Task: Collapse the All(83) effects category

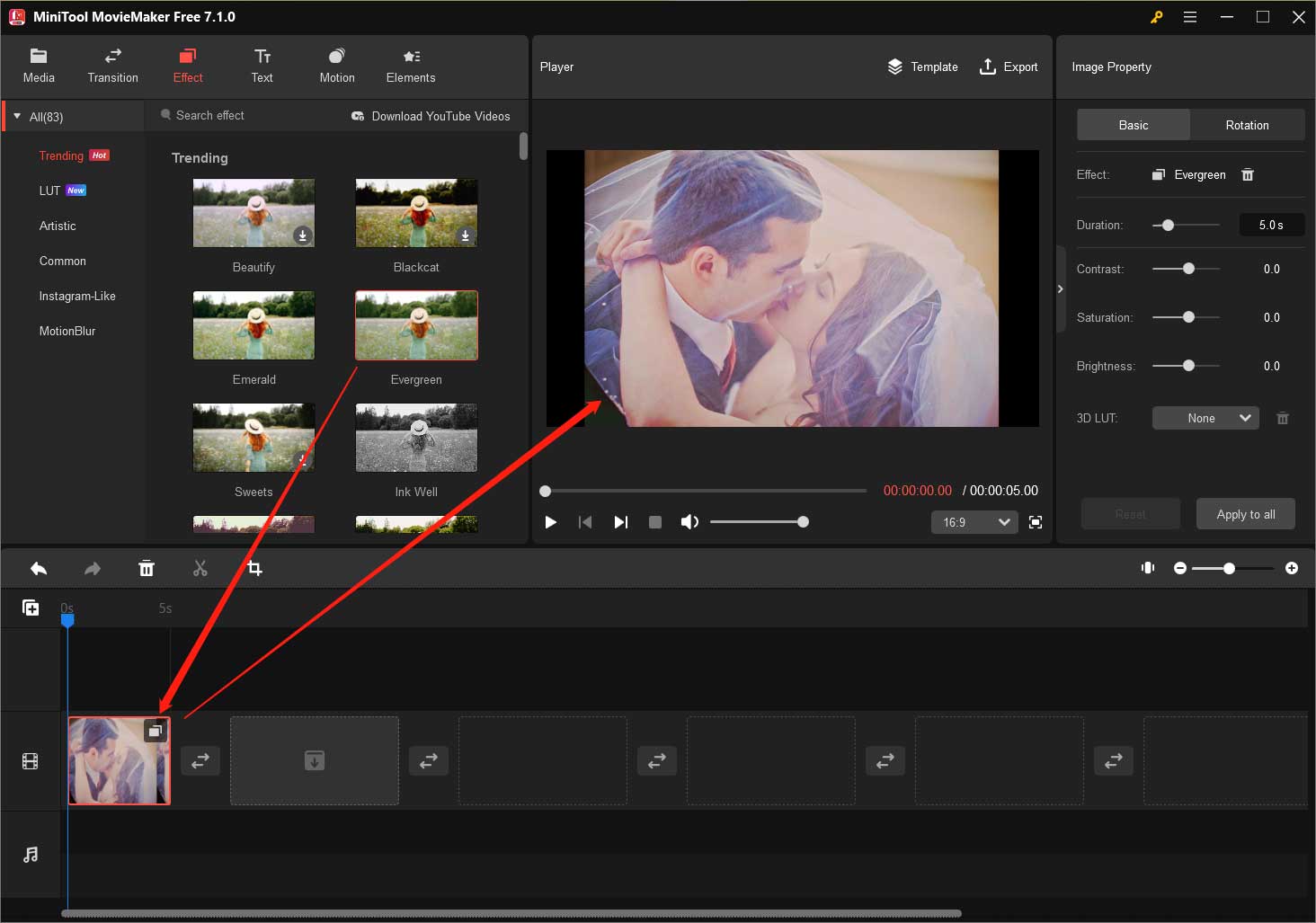Action: point(21,116)
